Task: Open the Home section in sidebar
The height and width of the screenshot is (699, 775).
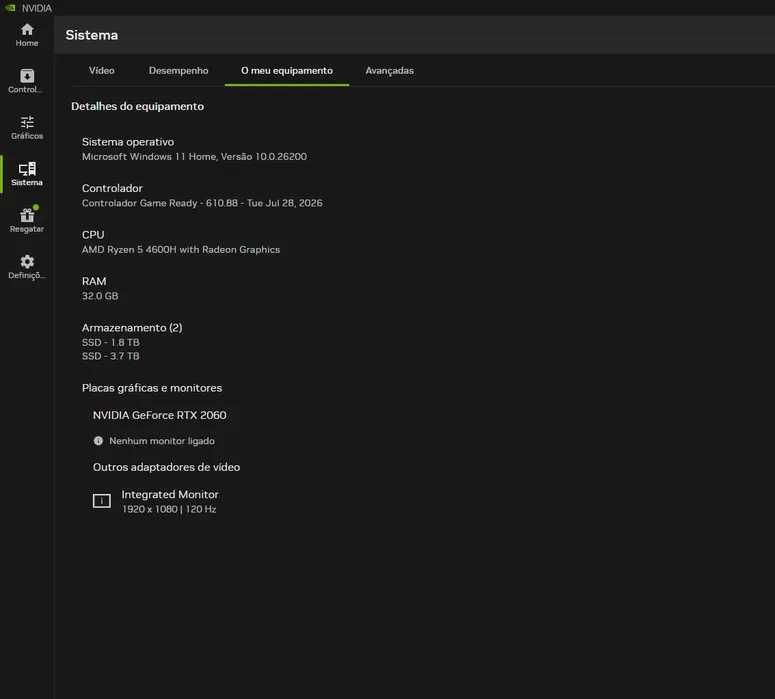Action: pos(27,35)
